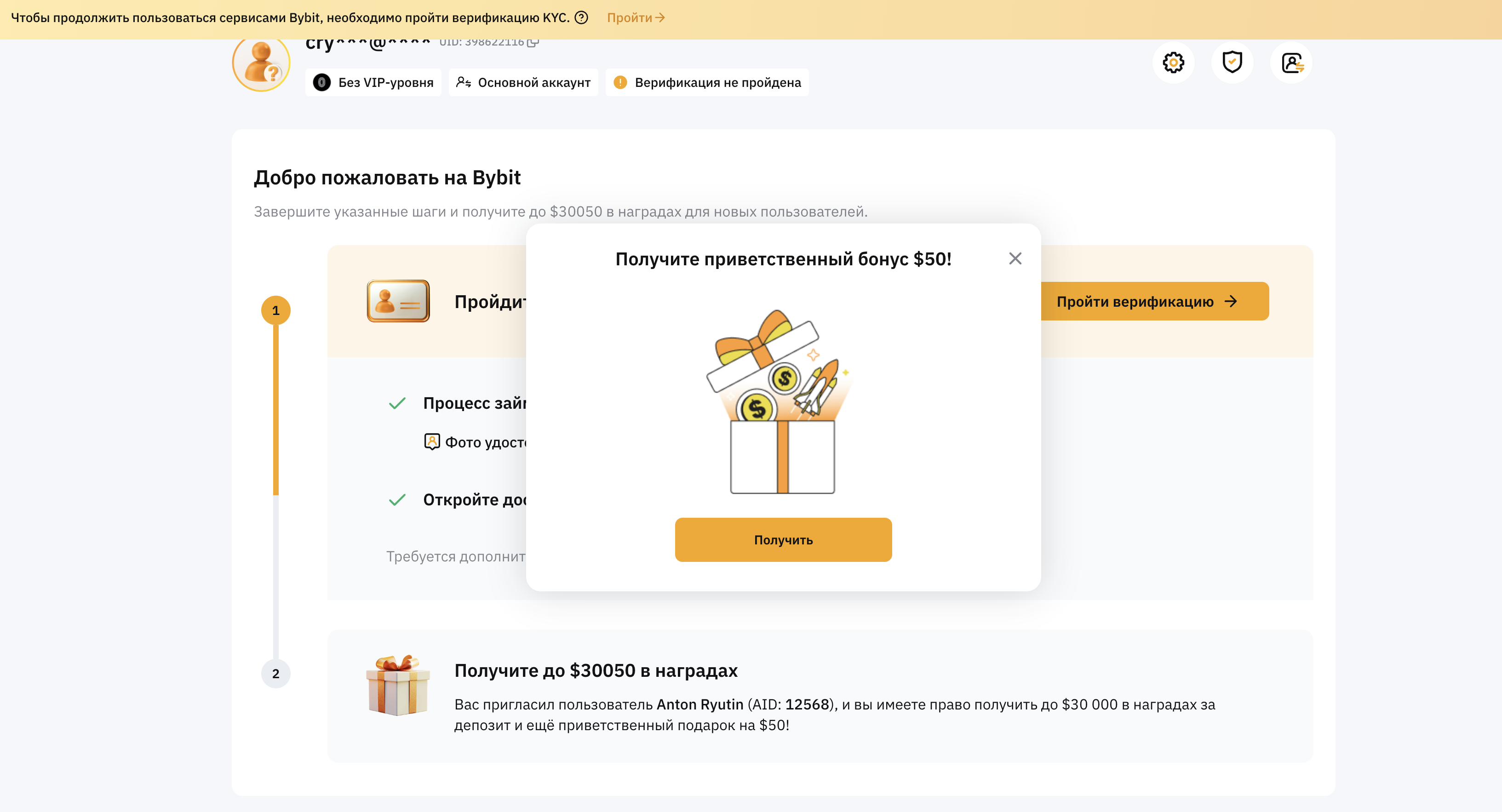Open security shield icon
The height and width of the screenshot is (812, 1502).
pos(1232,63)
